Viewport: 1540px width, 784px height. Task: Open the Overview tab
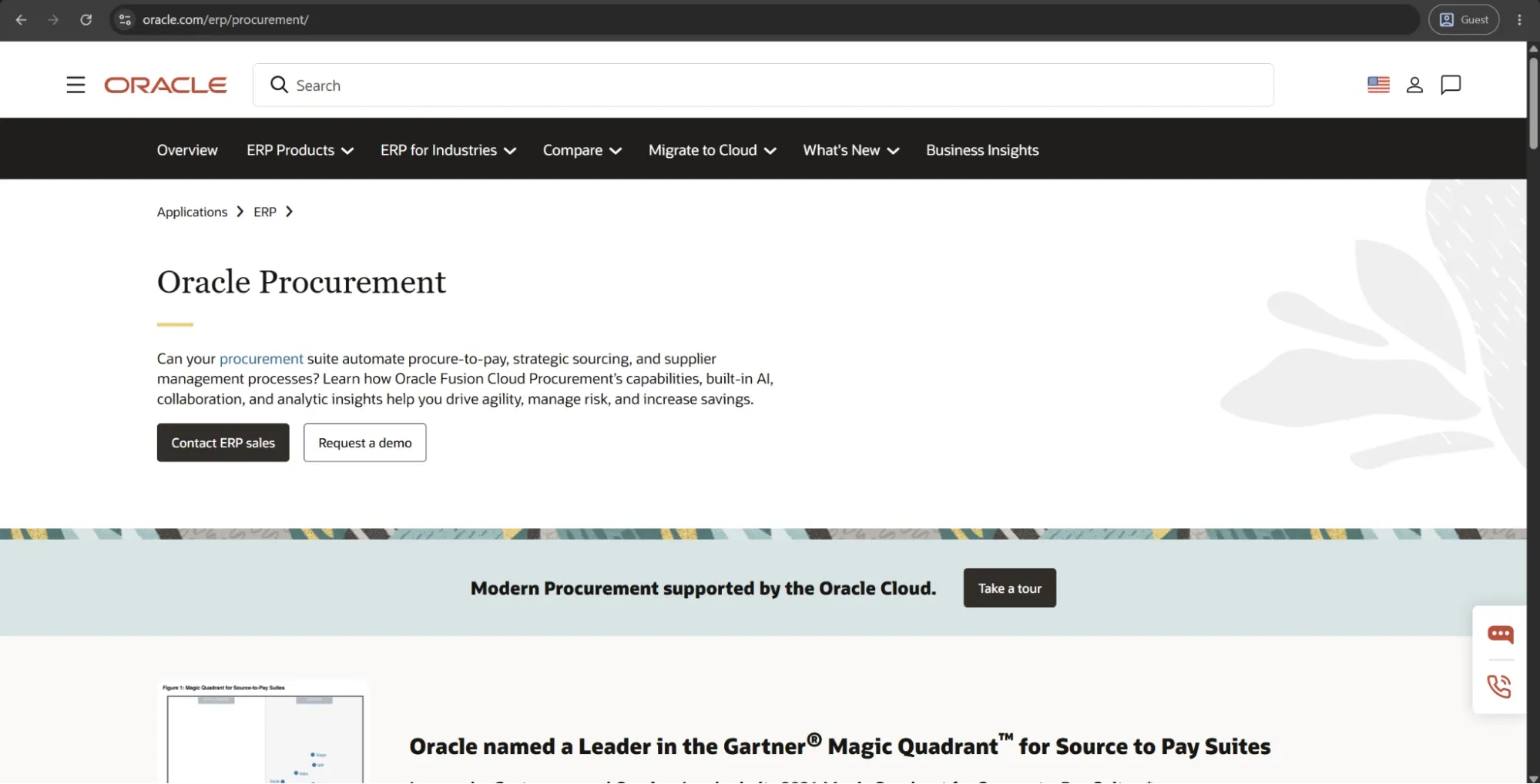(x=187, y=150)
